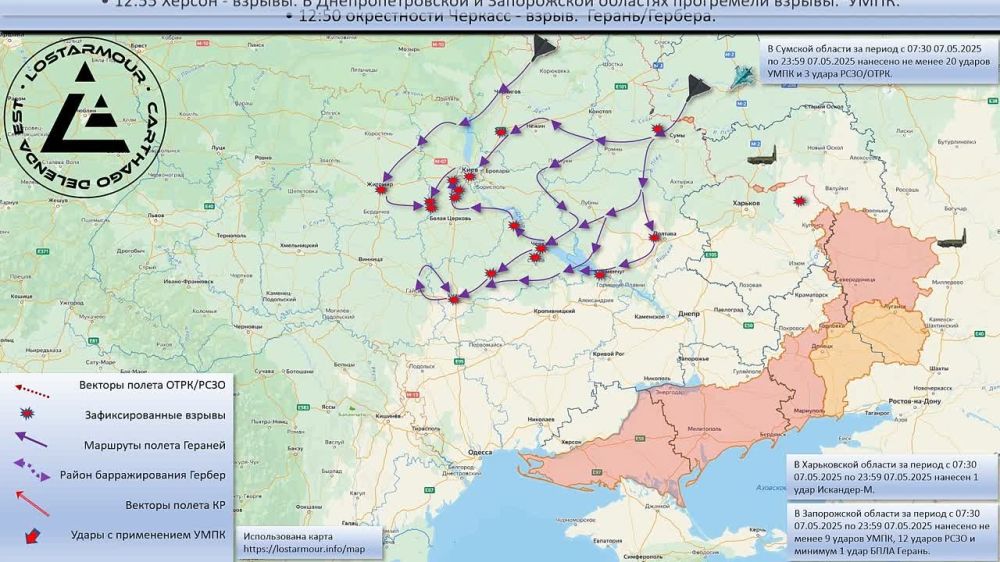1000x562 pixels.
Task: Click the missile launcher icon north of Kharkiv
Action: pos(763,155)
